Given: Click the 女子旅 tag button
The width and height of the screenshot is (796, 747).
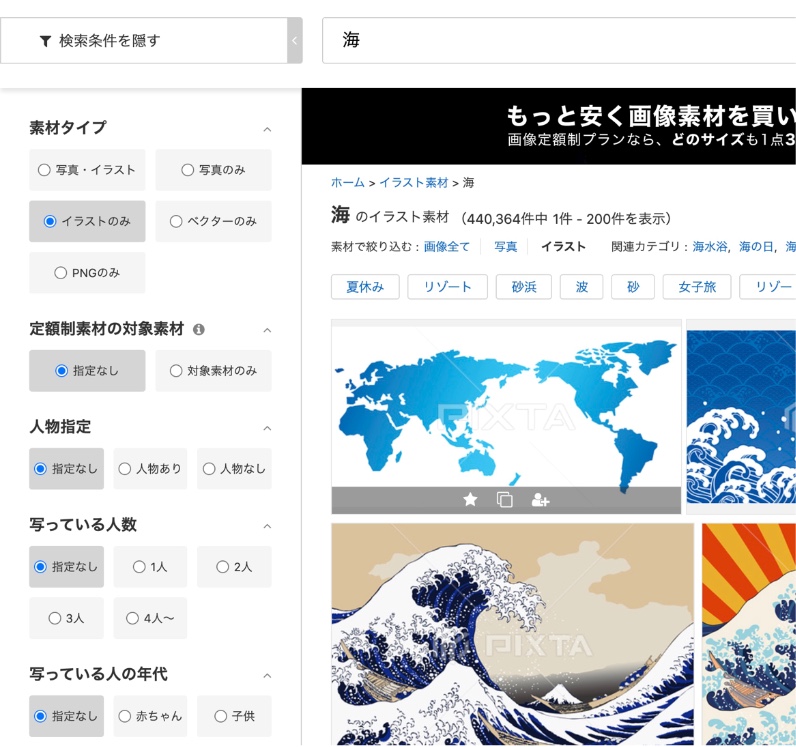Looking at the screenshot, I should coord(697,287).
